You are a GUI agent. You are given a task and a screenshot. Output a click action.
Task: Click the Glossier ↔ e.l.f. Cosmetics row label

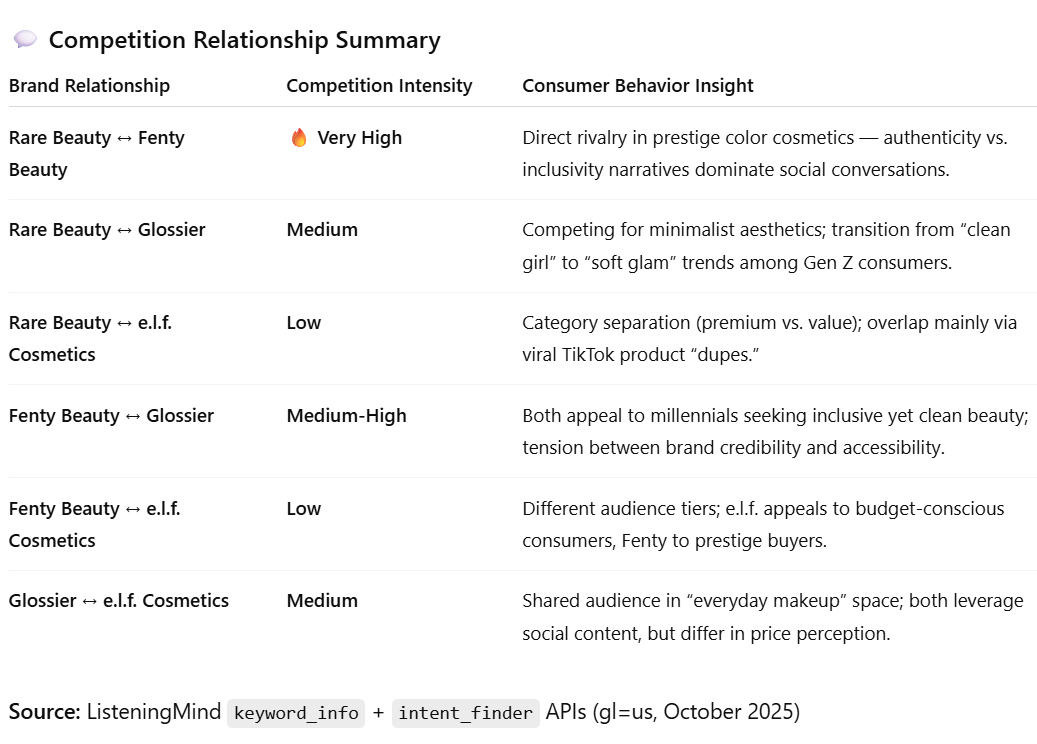click(119, 601)
